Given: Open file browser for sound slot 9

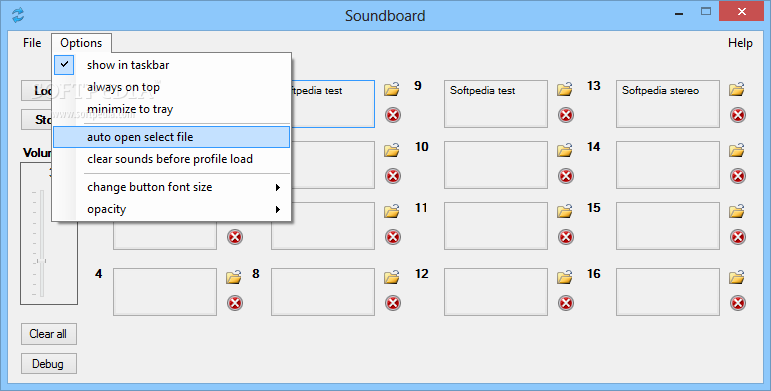Looking at the screenshot, I should 564,90.
